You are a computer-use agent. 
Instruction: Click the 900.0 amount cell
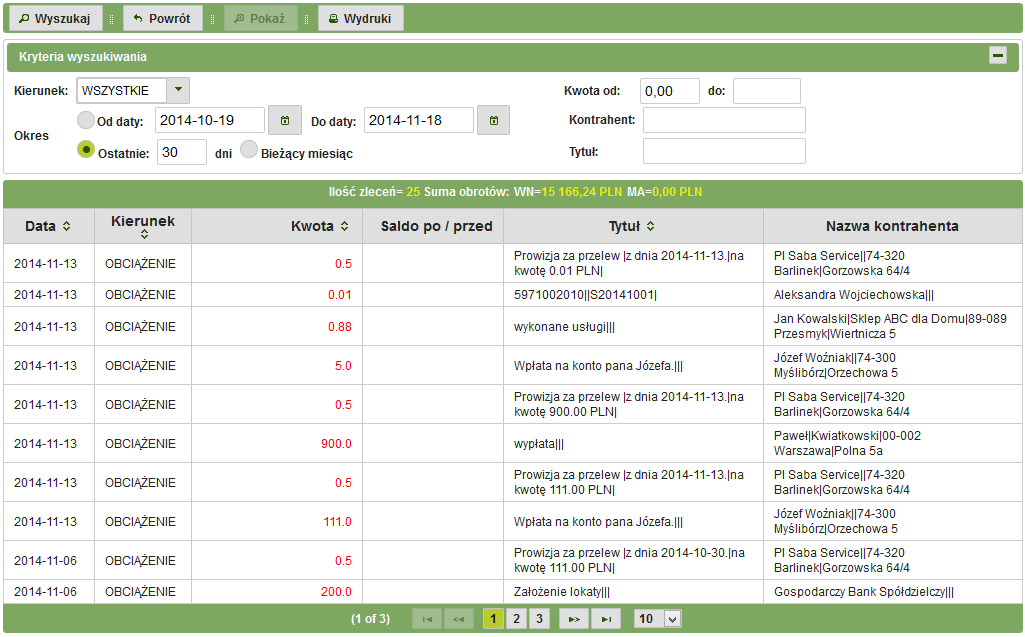[277, 443]
